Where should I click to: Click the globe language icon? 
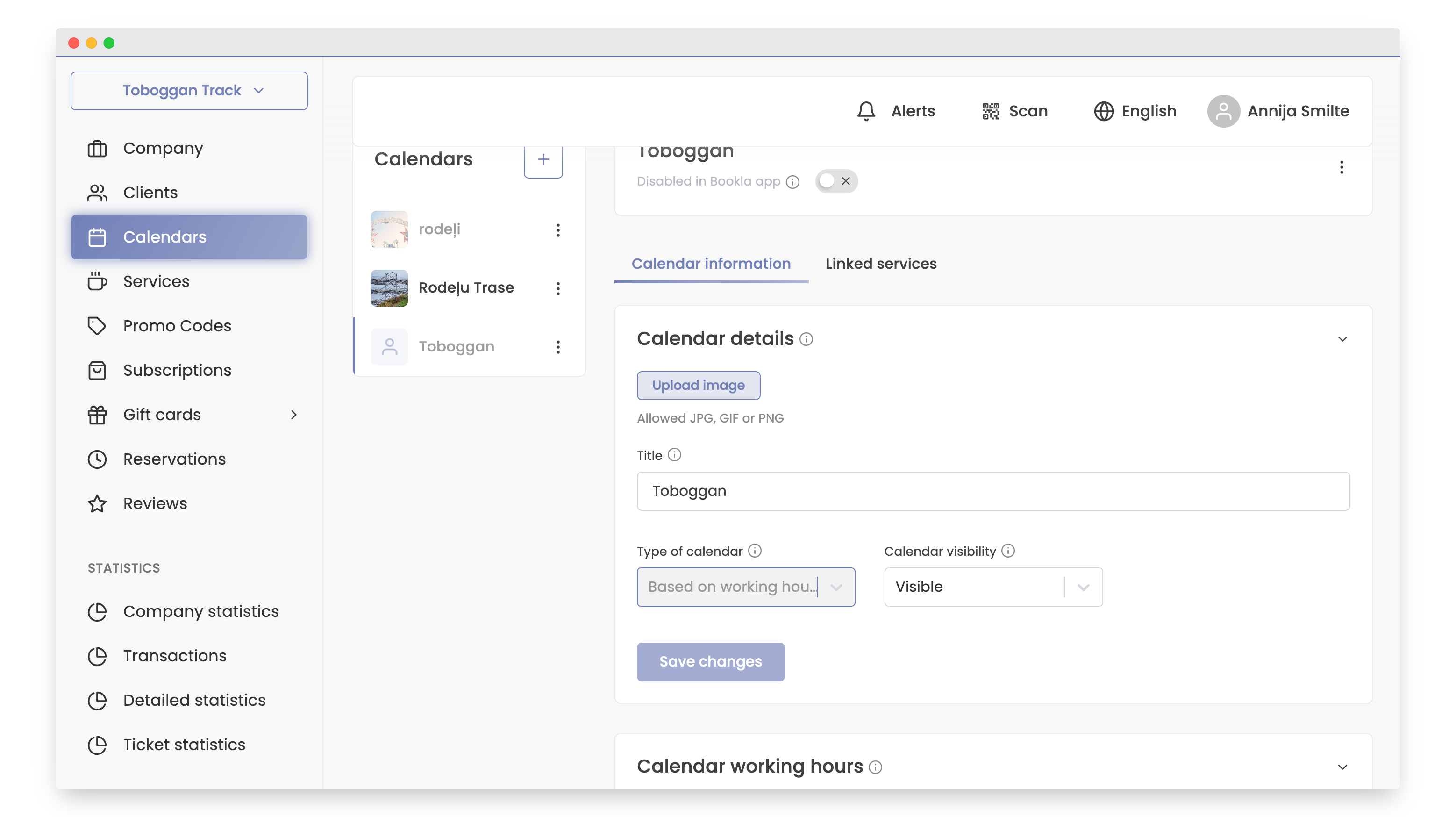(1103, 111)
